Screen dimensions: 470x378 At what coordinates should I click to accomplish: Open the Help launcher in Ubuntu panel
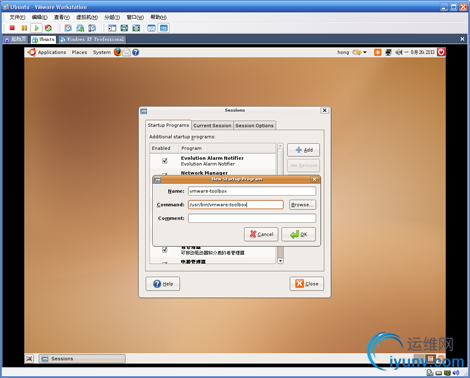135,52
